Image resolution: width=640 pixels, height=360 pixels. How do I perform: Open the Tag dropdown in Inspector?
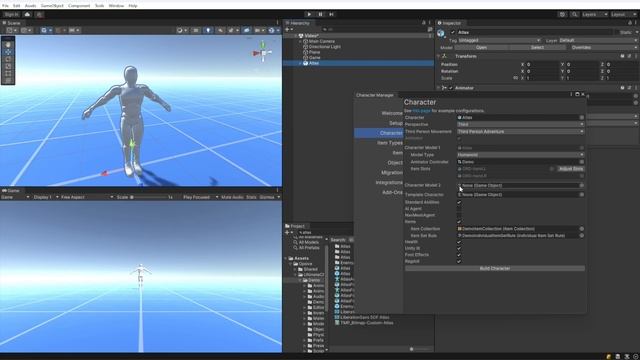point(500,40)
